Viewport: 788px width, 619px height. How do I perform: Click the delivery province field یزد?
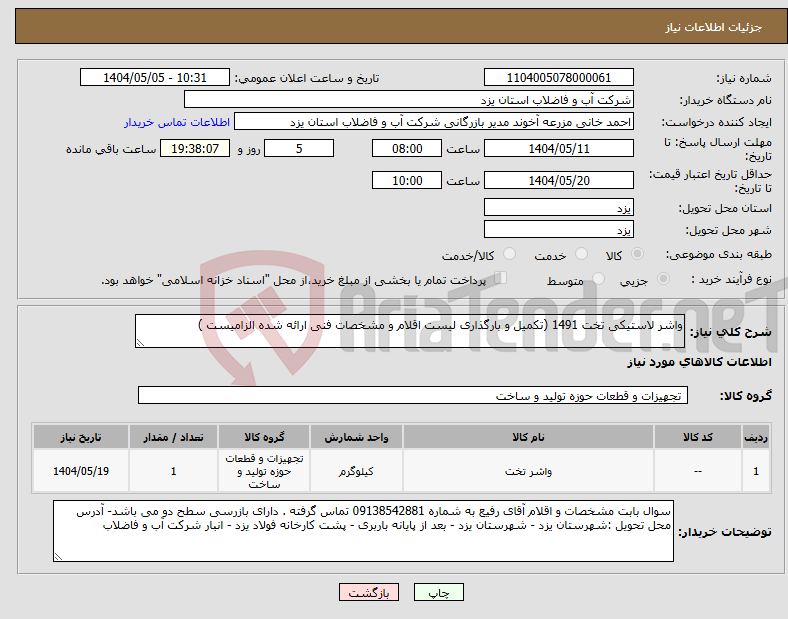559,208
